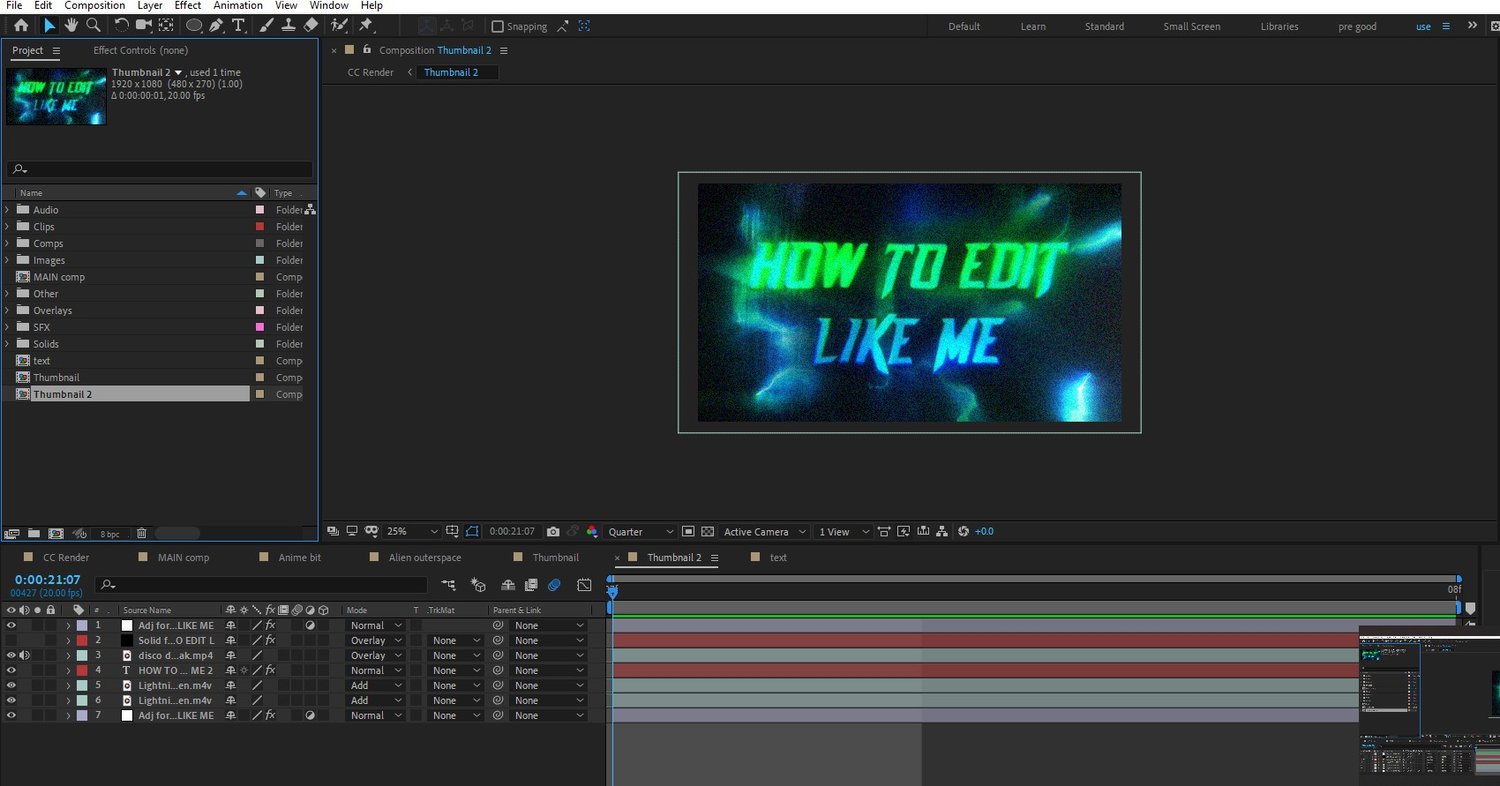This screenshot has width=1500, height=786.
Task: Click the CC Render breadcrumb
Action: tap(370, 72)
